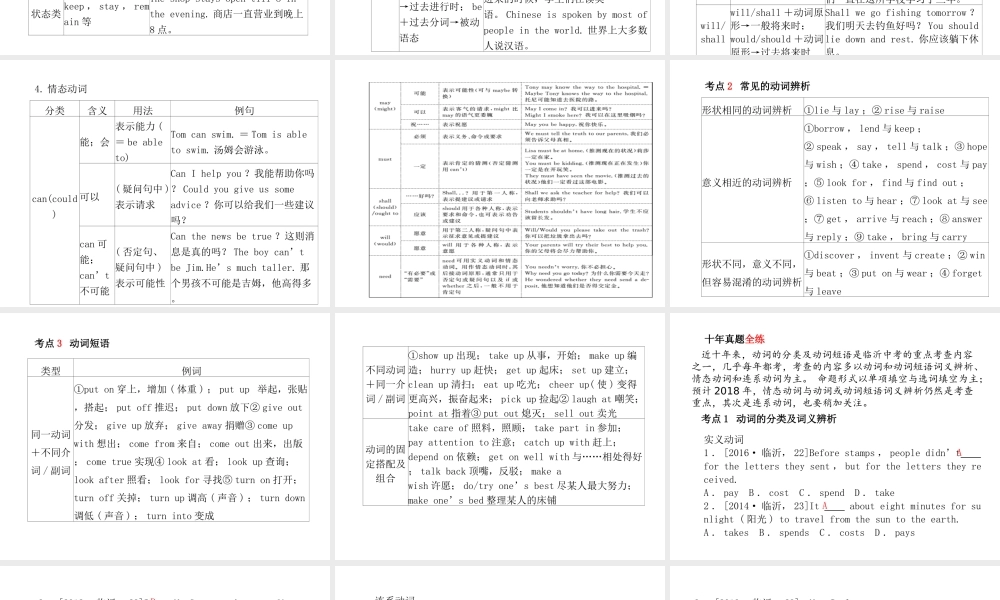The height and width of the screenshot is (600, 1000).
Task: Click the Can the news be true example
Action: [244, 267]
